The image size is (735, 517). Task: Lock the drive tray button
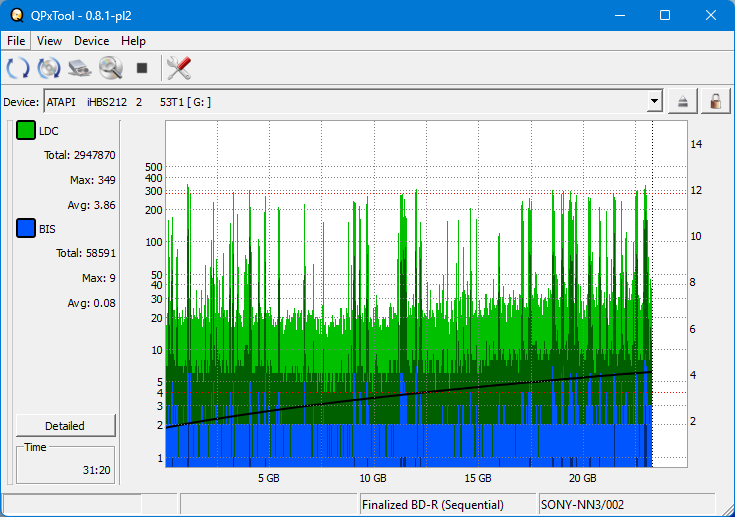pyautogui.click(x=715, y=101)
